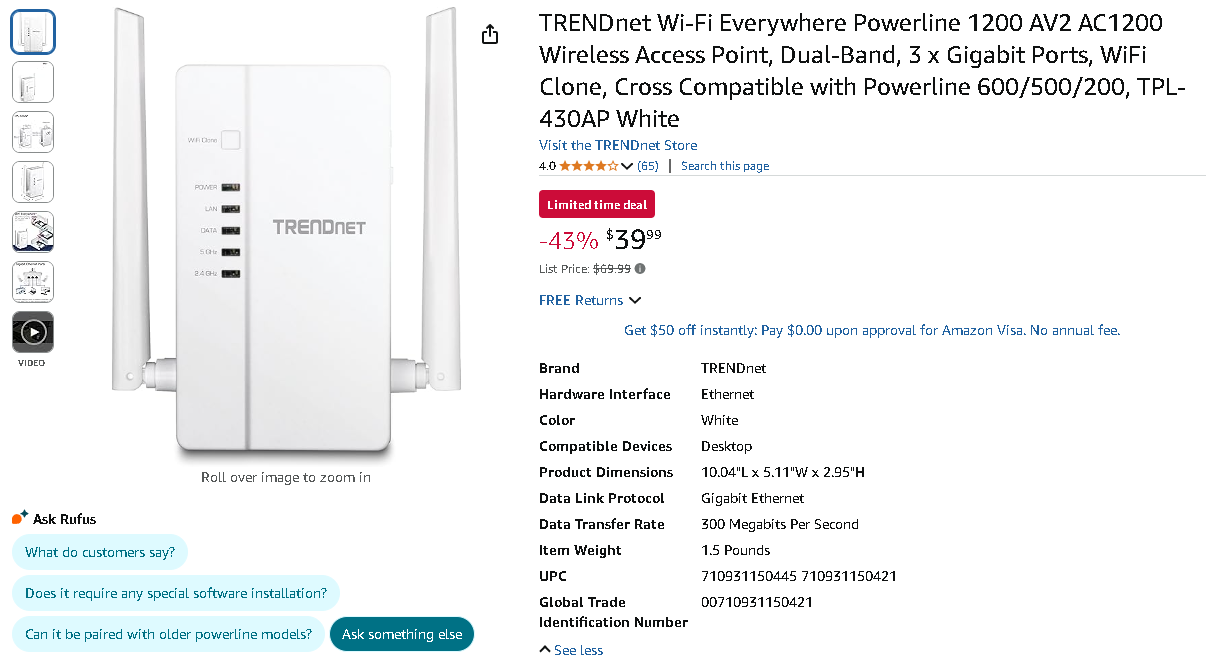This screenshot has height=662, width=1213.
Task: Select the package contents diagram thumbnail
Action: pos(33,231)
